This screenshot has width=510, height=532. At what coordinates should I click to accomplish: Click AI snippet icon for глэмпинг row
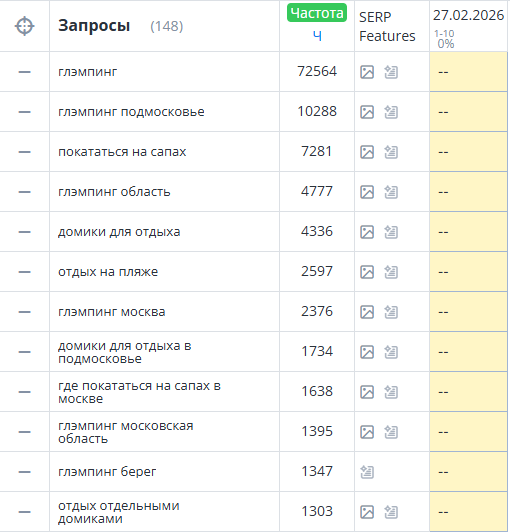click(x=391, y=72)
